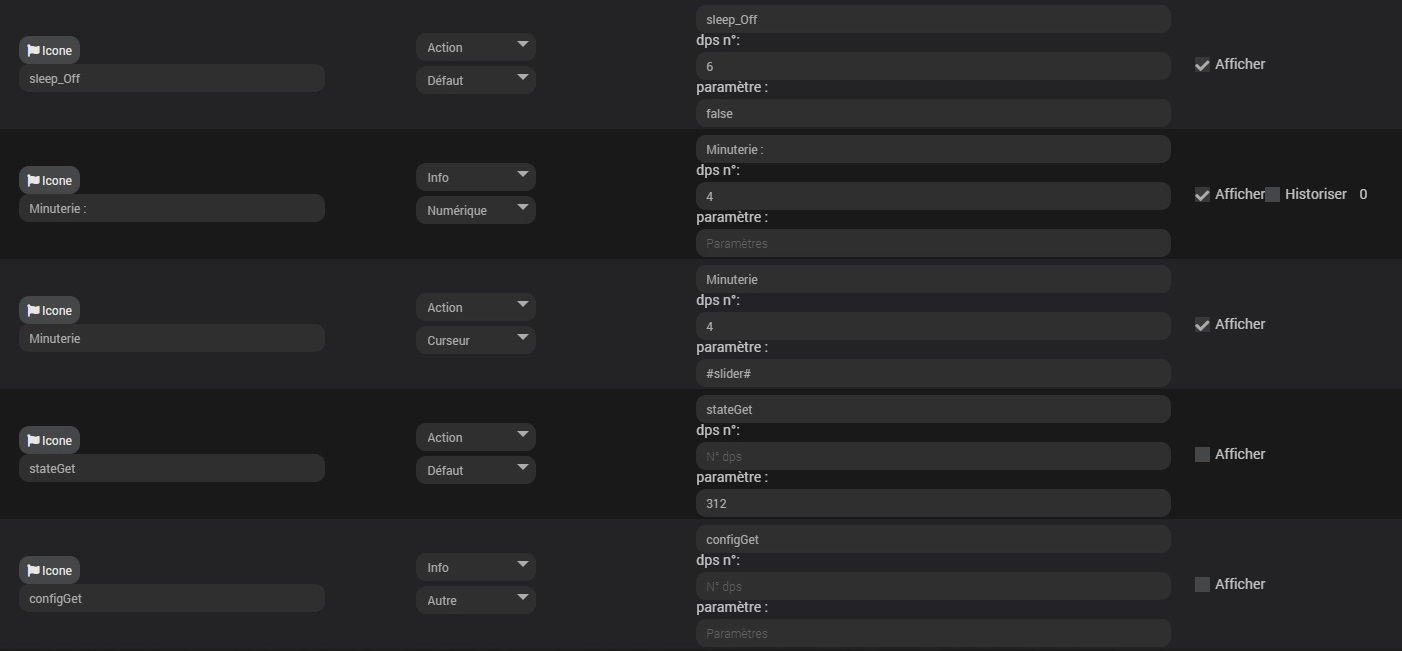The image size is (1402, 651).
Task: Enable the Afficher checkbox for configGet
Action: tap(1202, 584)
